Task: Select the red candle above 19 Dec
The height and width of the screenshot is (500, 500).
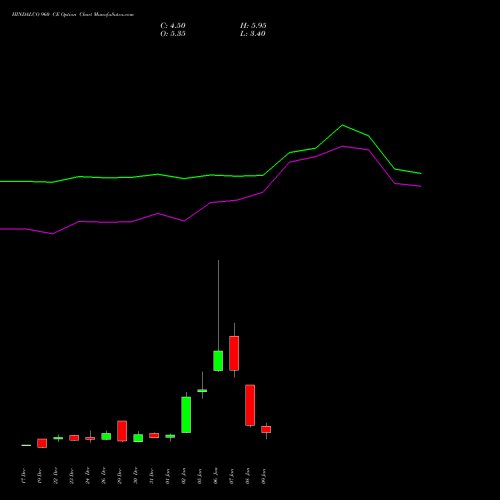Action: point(42,443)
